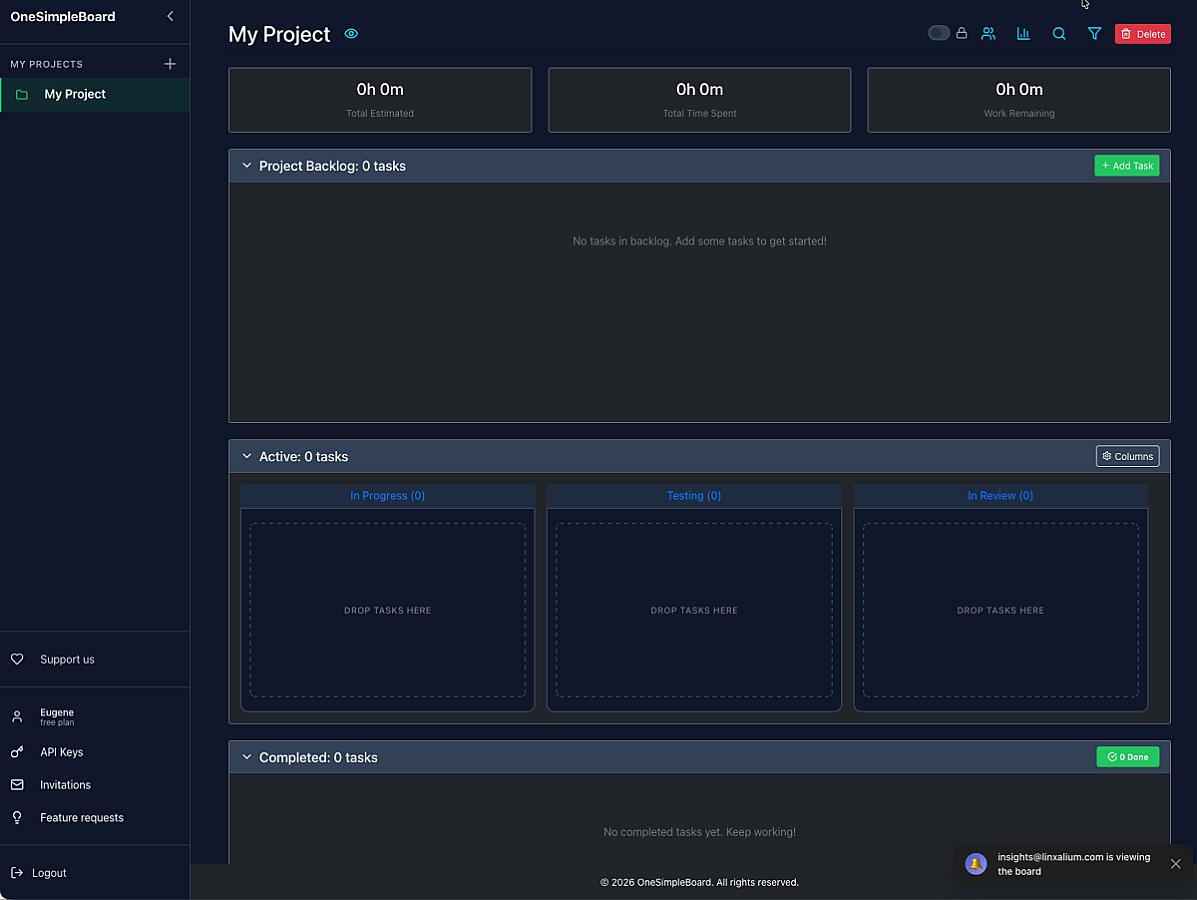The image size is (1197, 900).
Task: Dismiss the viewing-board notification
Action: coord(1176,864)
